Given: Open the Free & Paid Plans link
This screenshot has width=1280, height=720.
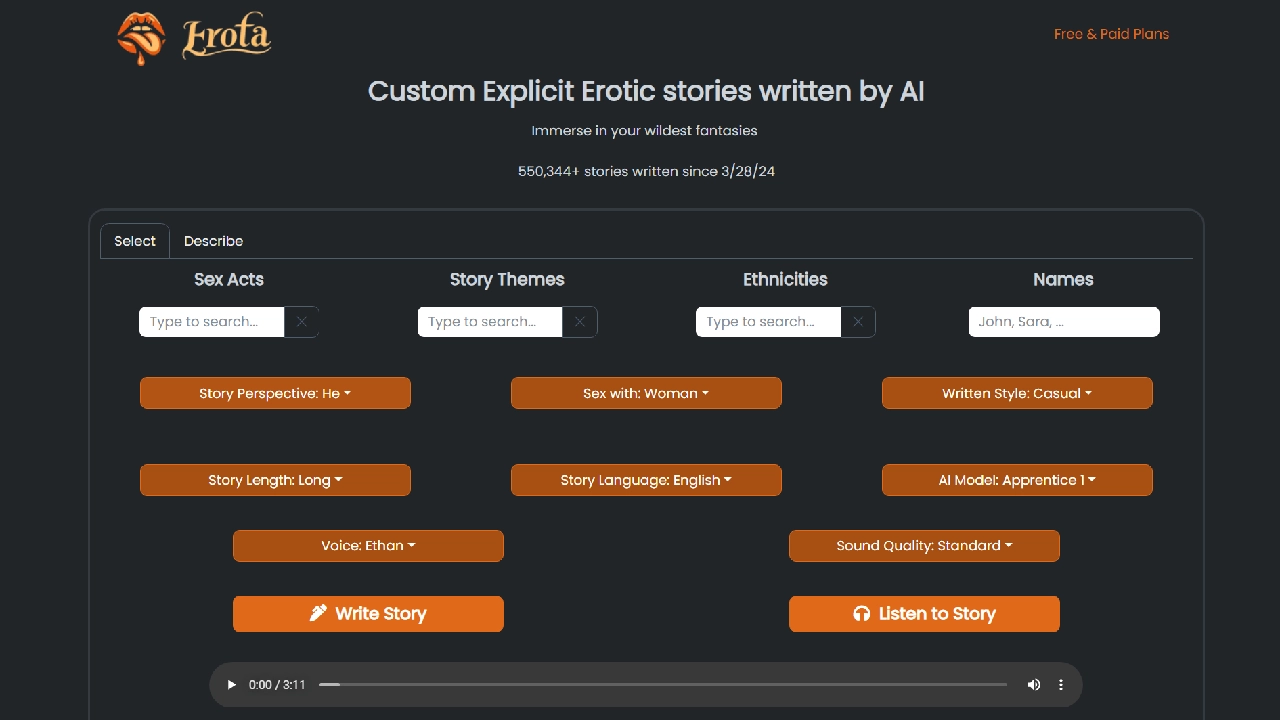Looking at the screenshot, I should 1111,34.
